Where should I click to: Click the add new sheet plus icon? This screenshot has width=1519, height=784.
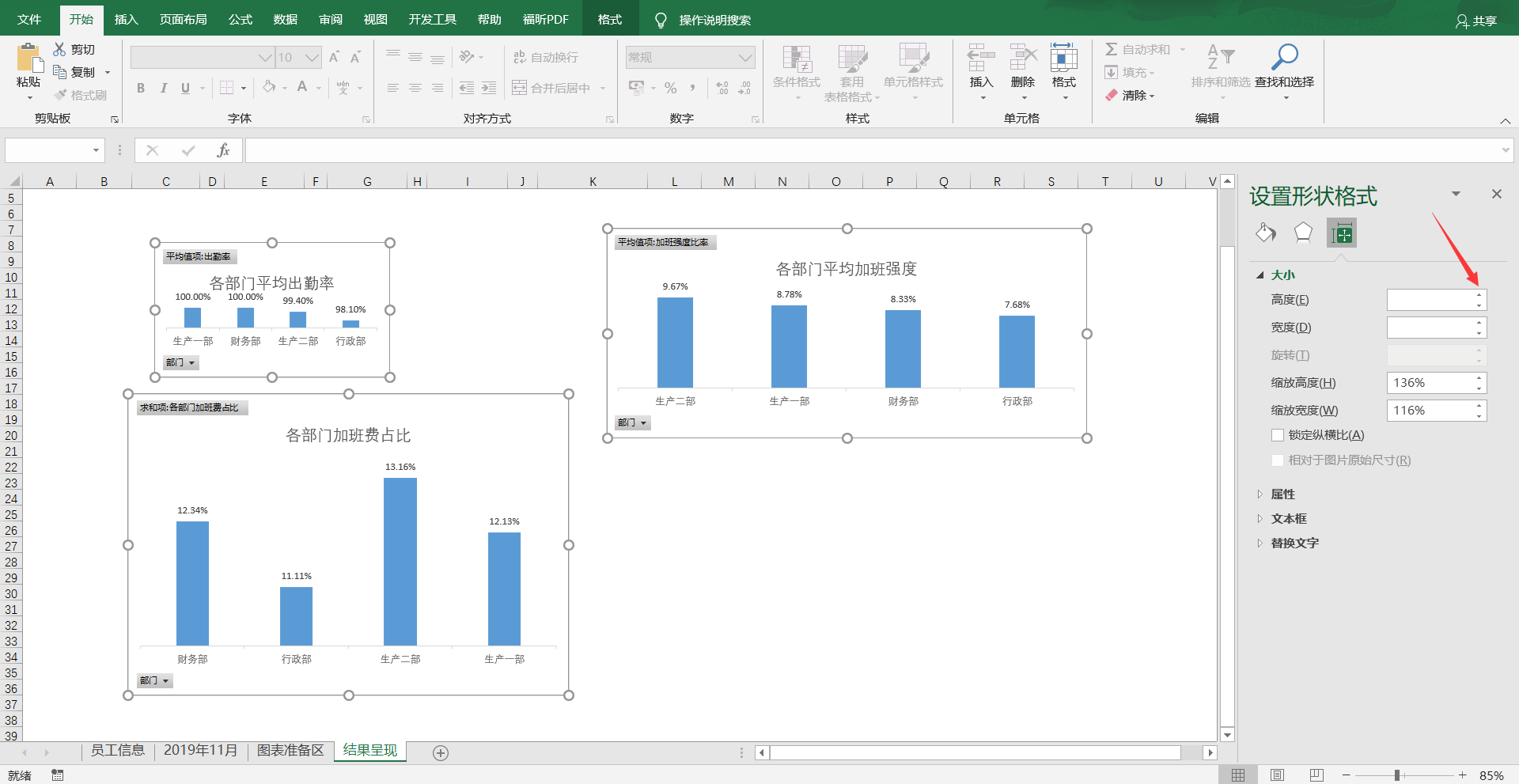(441, 753)
